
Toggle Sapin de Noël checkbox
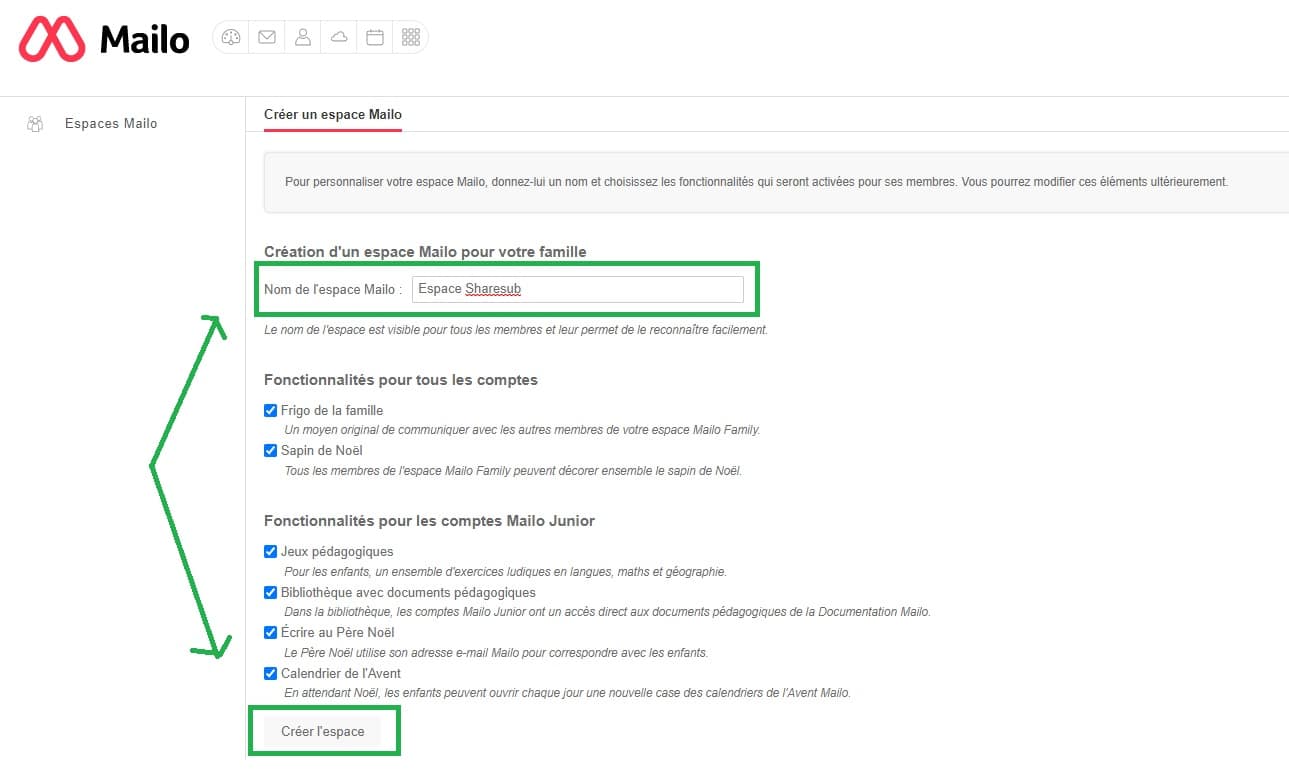270,450
